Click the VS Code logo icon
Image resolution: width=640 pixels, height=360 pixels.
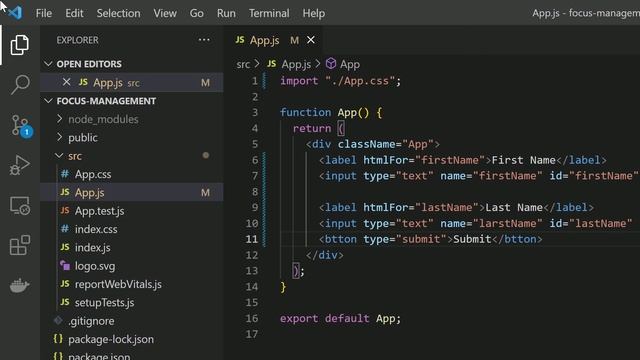coord(15,13)
